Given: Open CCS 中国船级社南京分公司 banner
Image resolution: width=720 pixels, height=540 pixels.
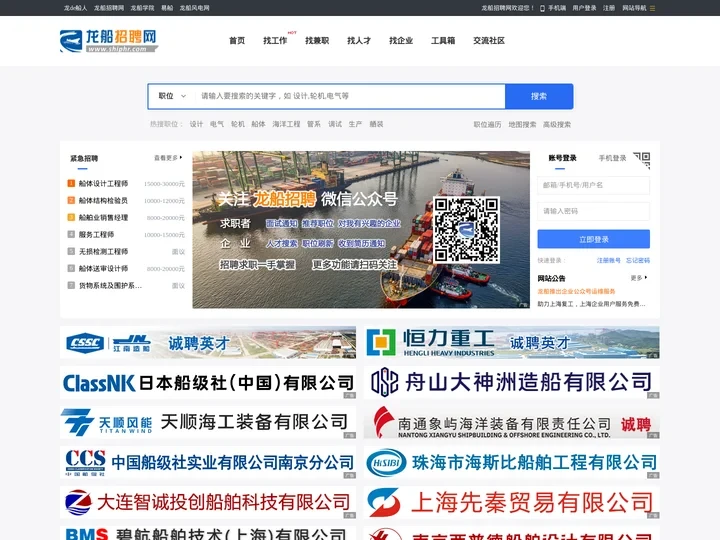Looking at the screenshot, I should [208, 462].
